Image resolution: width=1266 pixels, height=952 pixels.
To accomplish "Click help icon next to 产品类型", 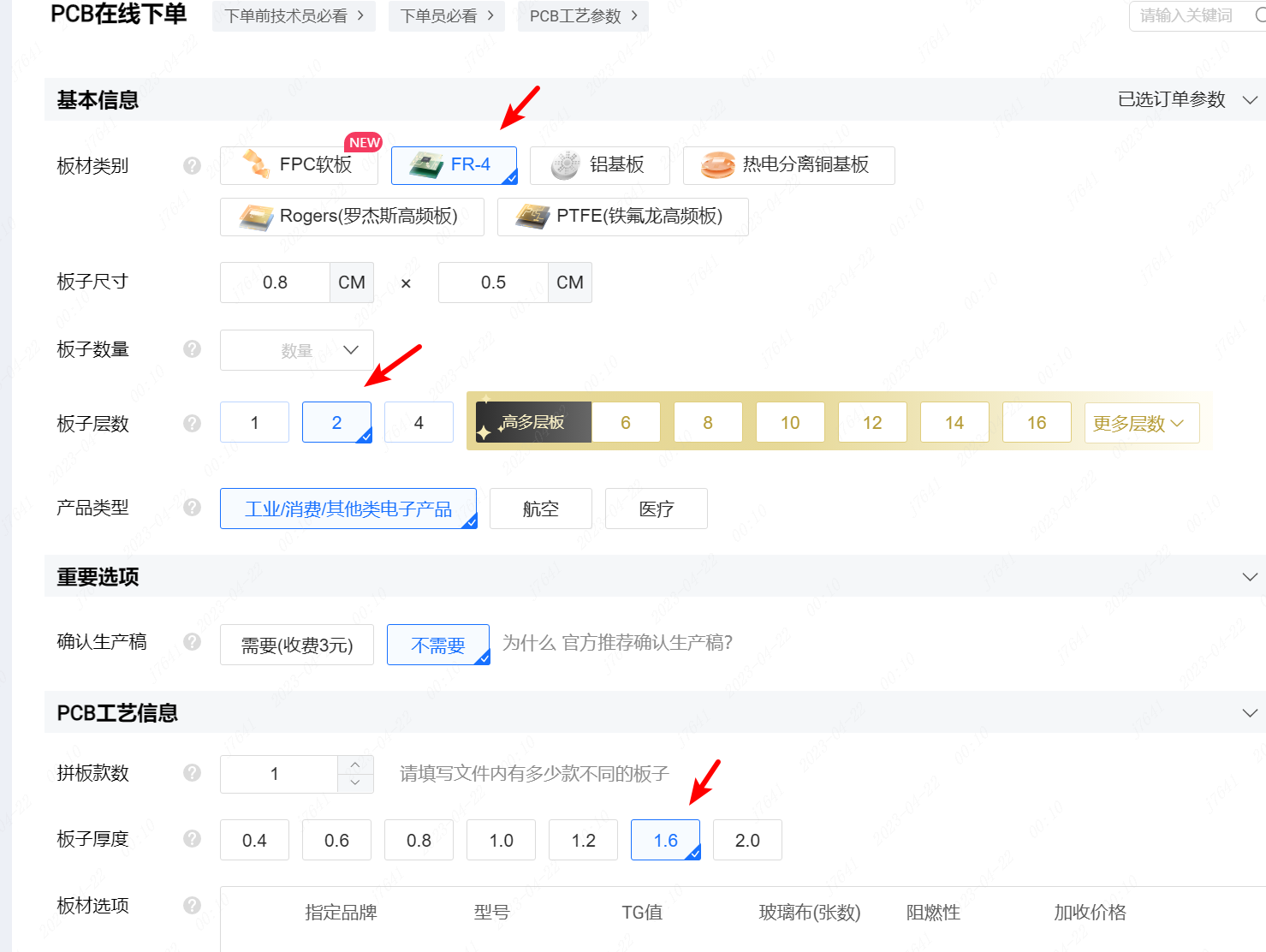I will pyautogui.click(x=192, y=507).
